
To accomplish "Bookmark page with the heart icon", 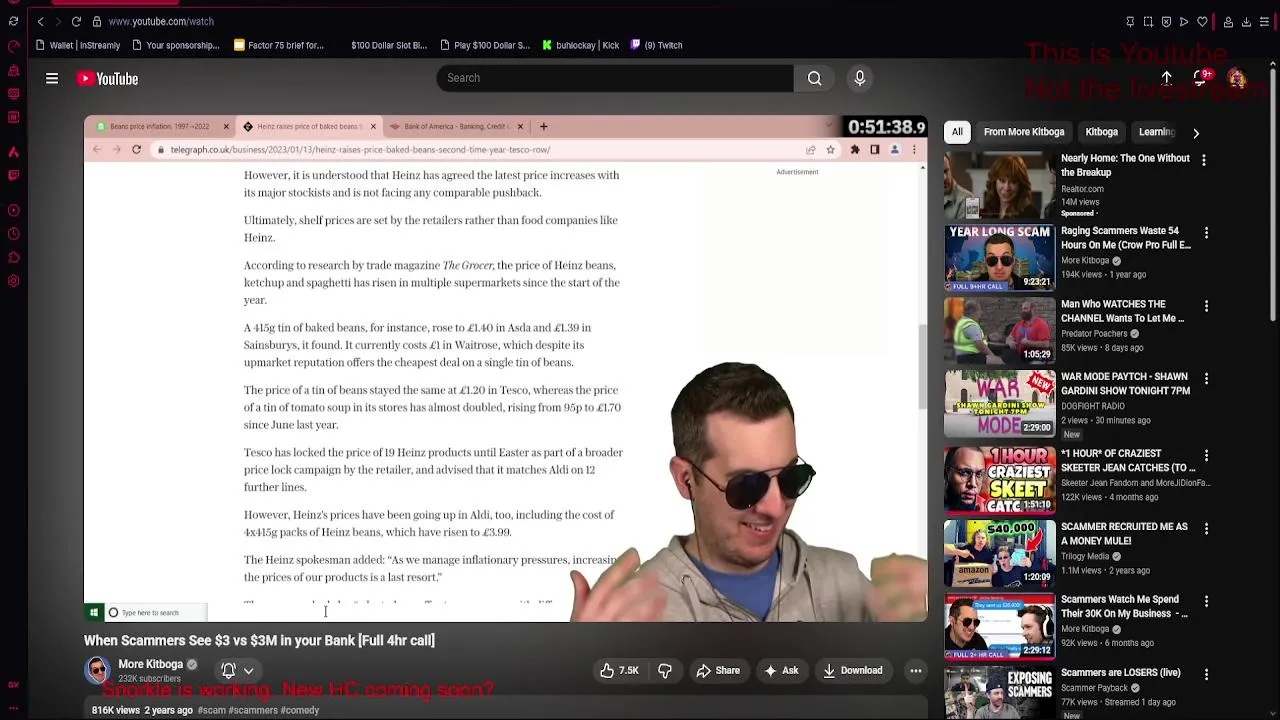I will (1202, 21).
